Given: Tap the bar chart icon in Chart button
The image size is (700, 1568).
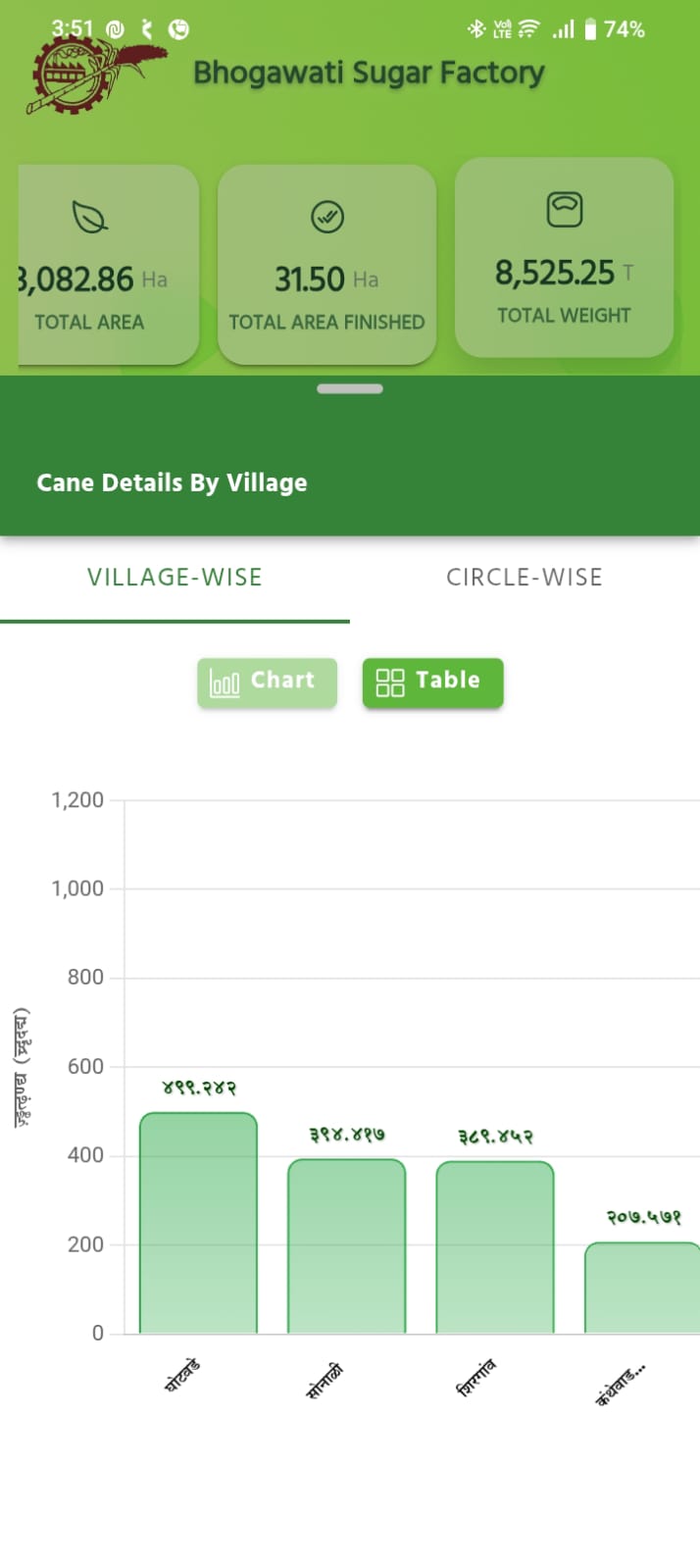Looking at the screenshot, I should tap(225, 683).
